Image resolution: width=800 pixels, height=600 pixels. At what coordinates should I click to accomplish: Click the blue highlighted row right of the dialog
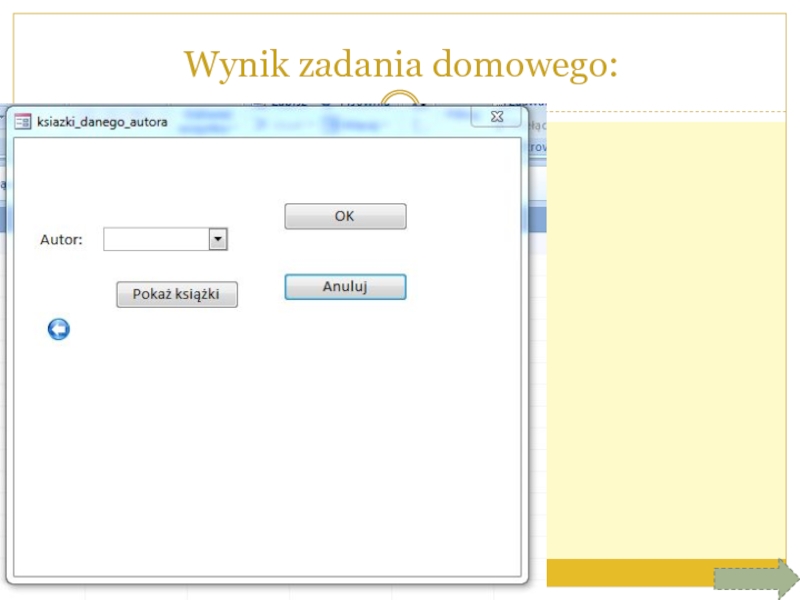click(535, 218)
